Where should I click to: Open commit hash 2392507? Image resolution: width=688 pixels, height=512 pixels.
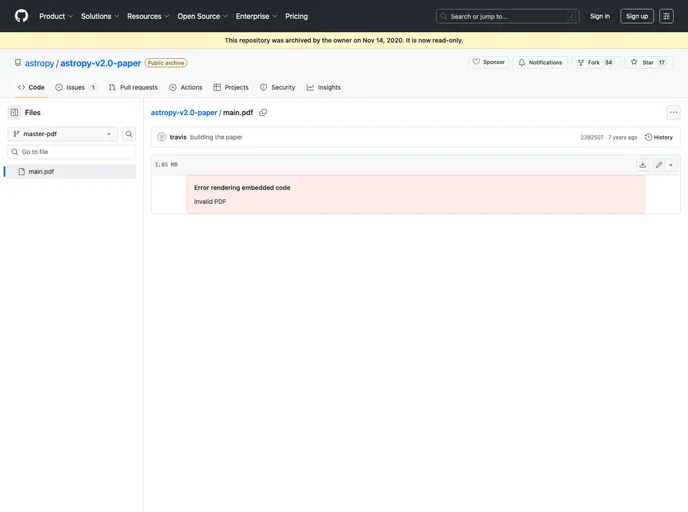pyautogui.click(x=592, y=137)
